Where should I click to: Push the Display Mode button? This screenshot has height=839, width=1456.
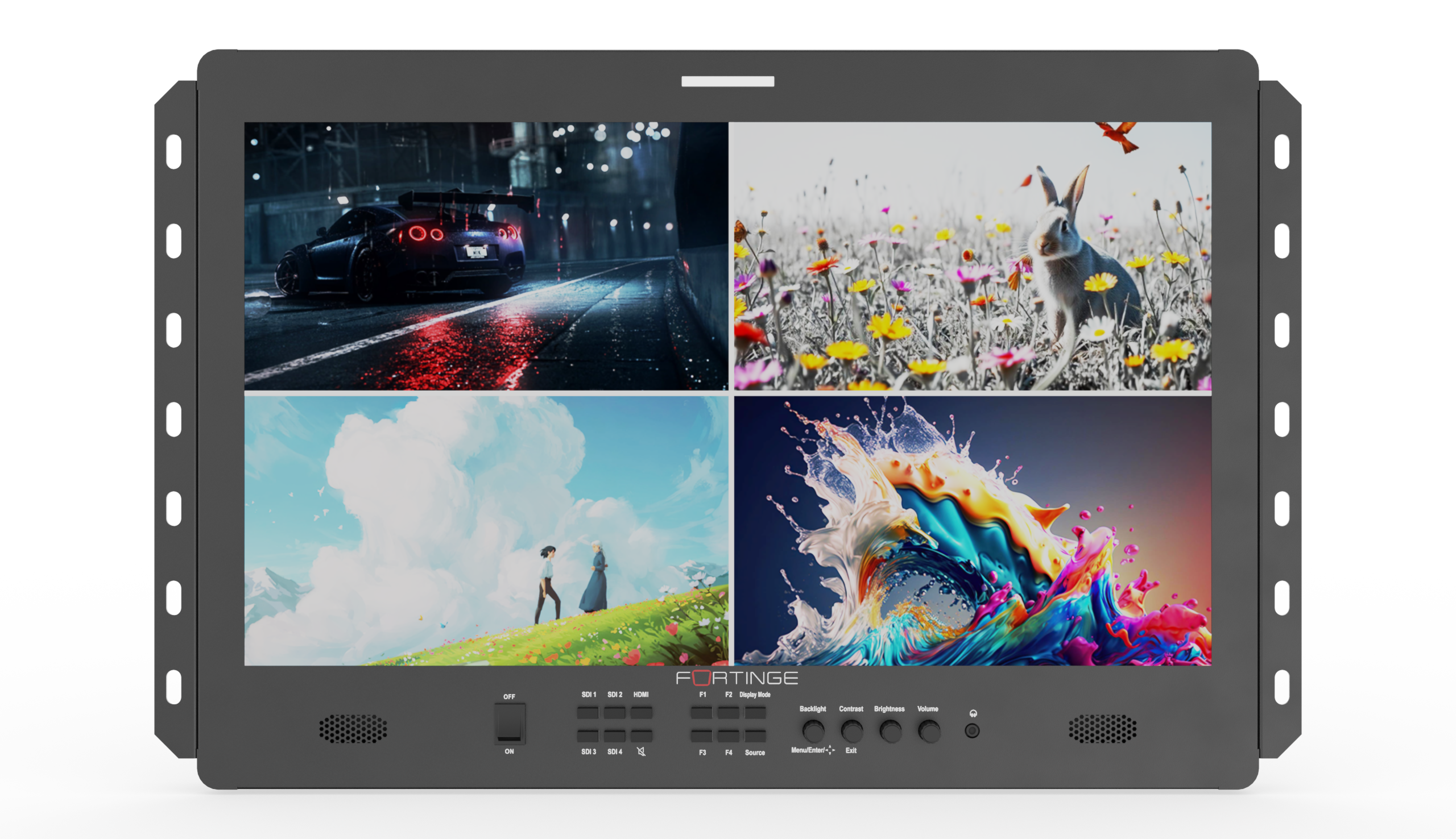(x=755, y=713)
